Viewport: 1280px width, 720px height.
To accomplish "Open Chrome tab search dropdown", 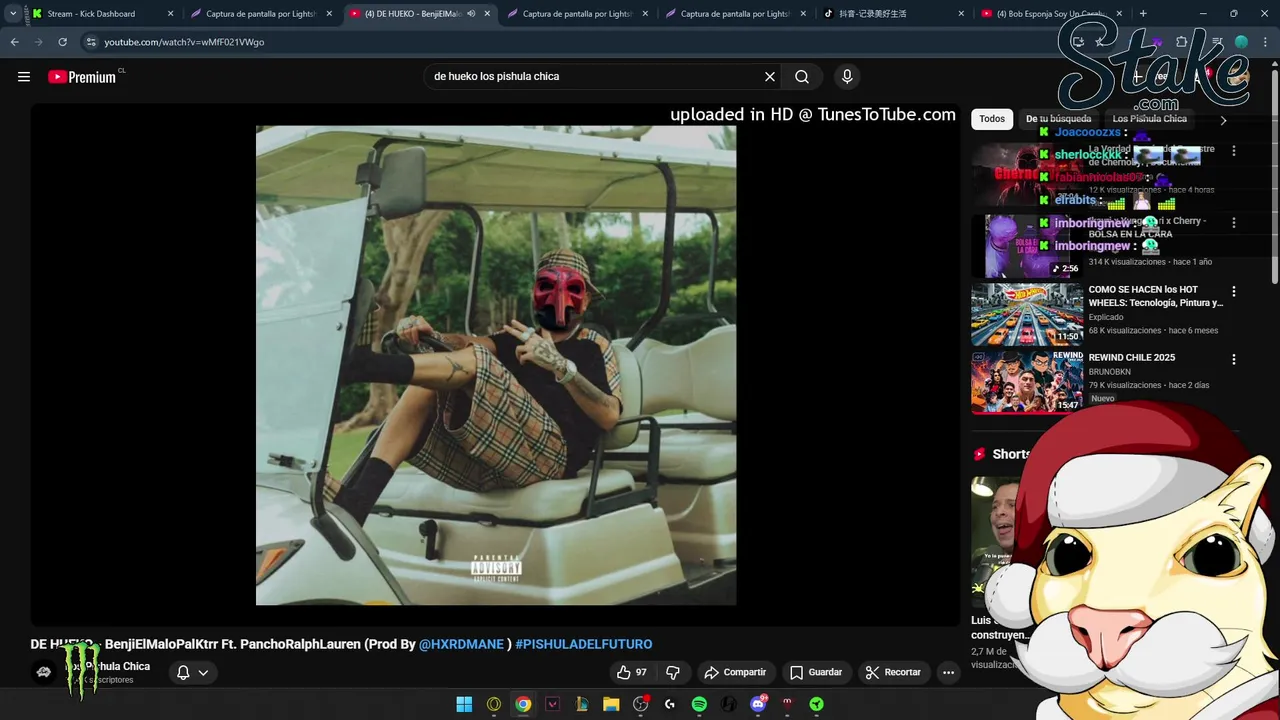I will click(x=13, y=14).
